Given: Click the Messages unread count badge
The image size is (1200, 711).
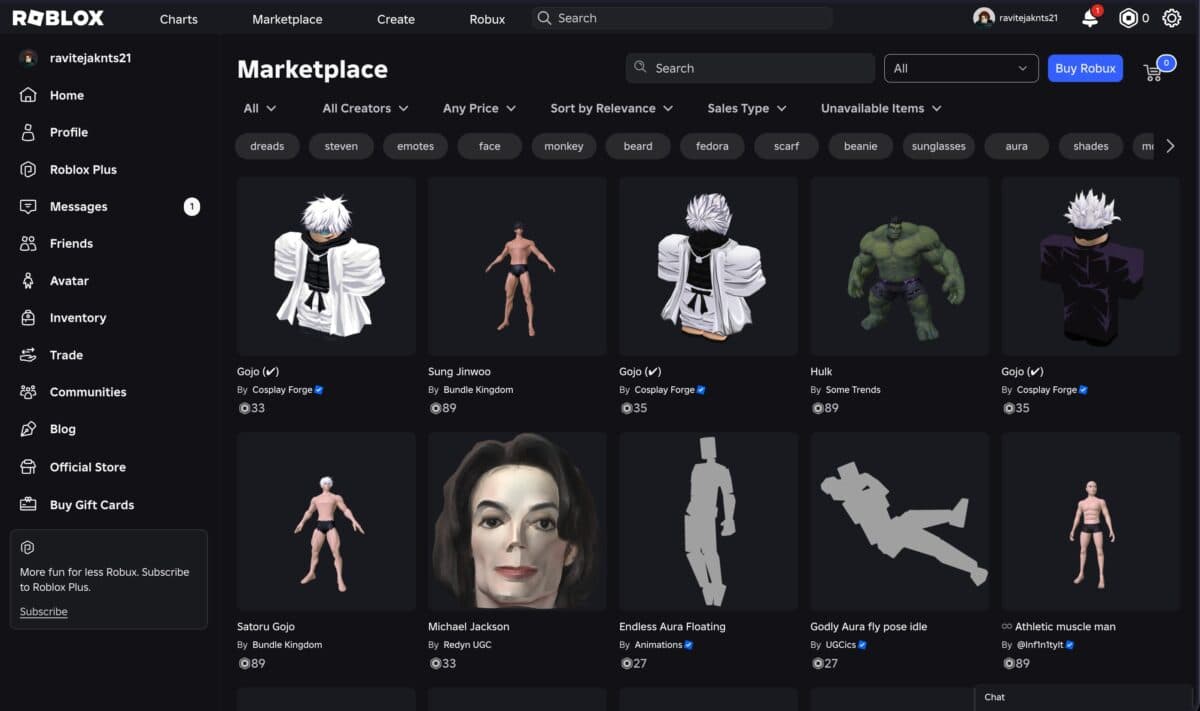Looking at the screenshot, I should click(x=192, y=207).
